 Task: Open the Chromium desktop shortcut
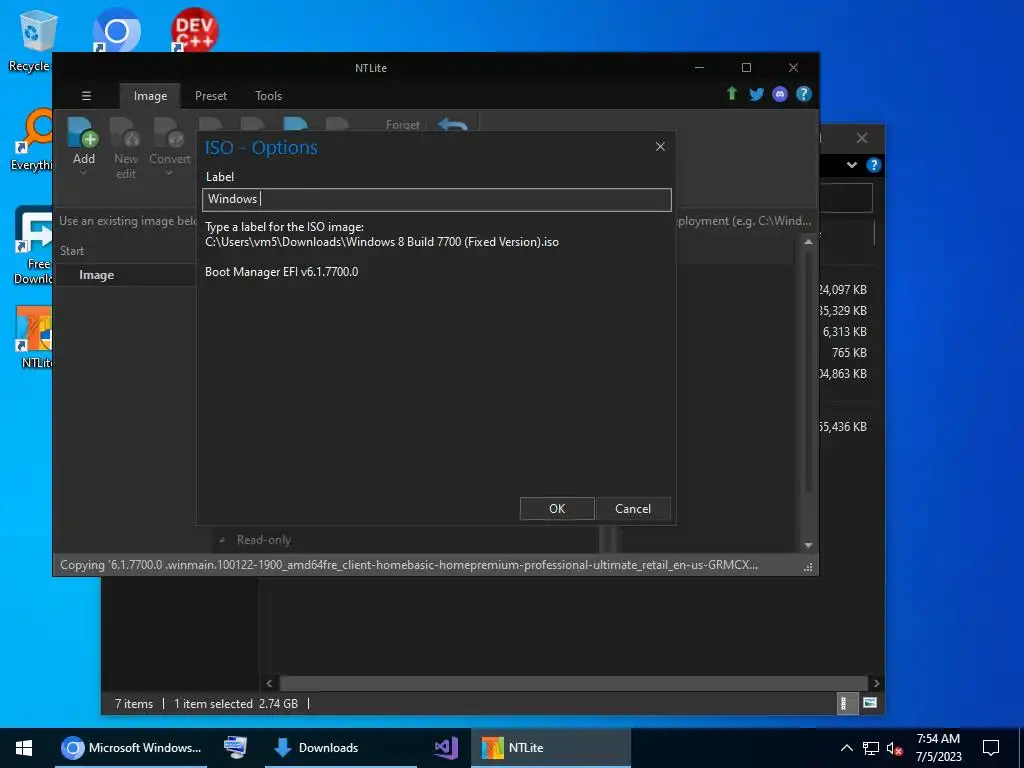click(116, 30)
